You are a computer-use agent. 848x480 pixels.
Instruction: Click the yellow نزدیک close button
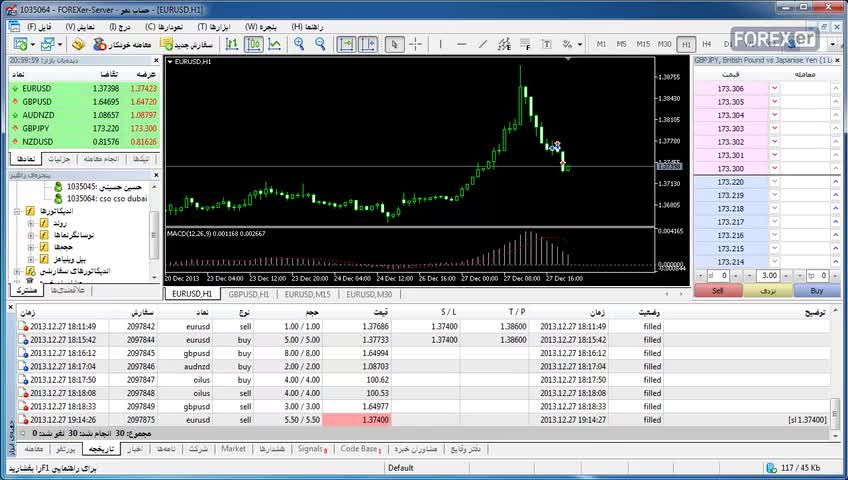(768, 291)
